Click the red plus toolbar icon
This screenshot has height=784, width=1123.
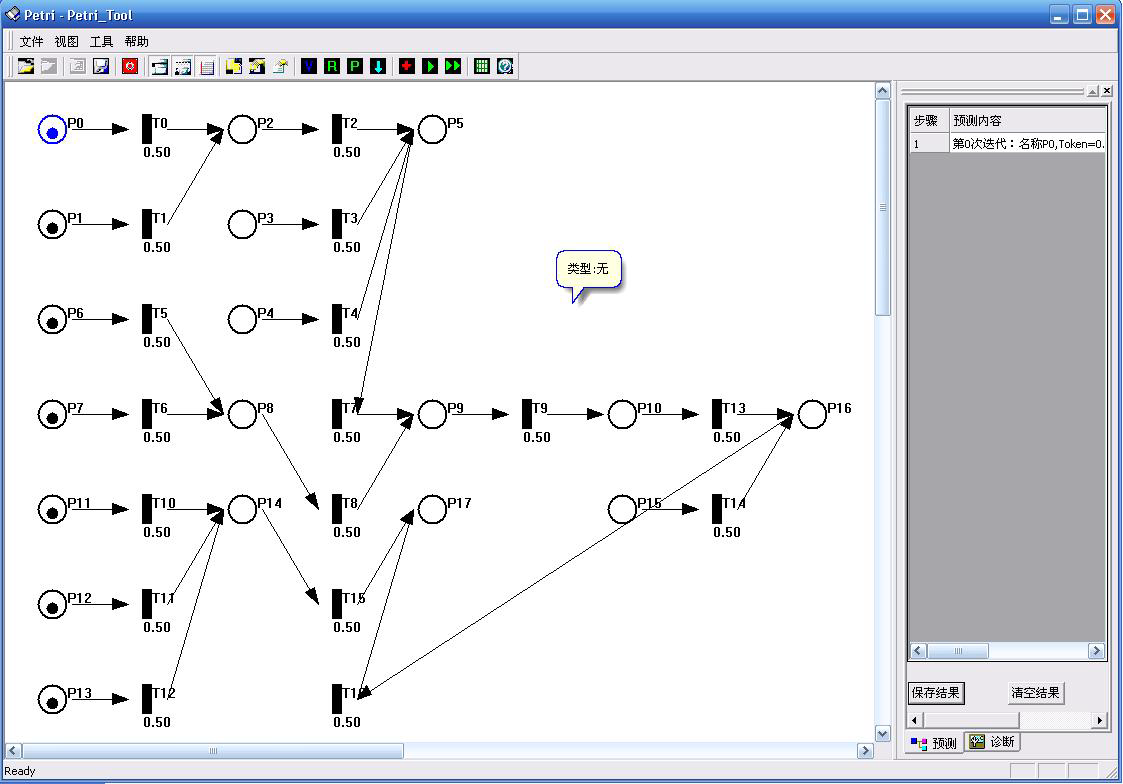[x=407, y=66]
